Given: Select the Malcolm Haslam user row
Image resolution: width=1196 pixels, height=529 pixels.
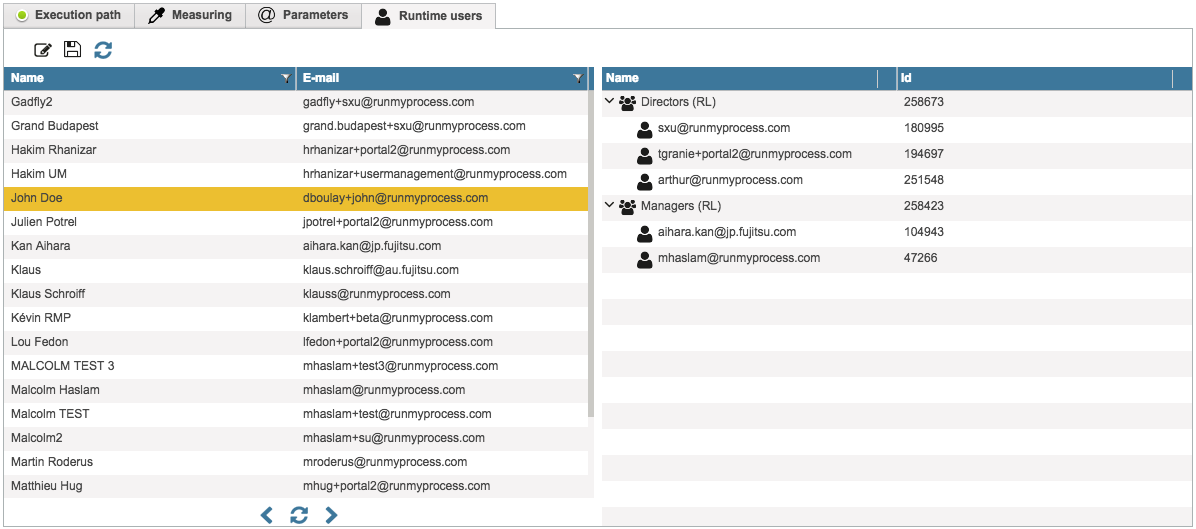Looking at the screenshot, I should pyautogui.click(x=296, y=390).
